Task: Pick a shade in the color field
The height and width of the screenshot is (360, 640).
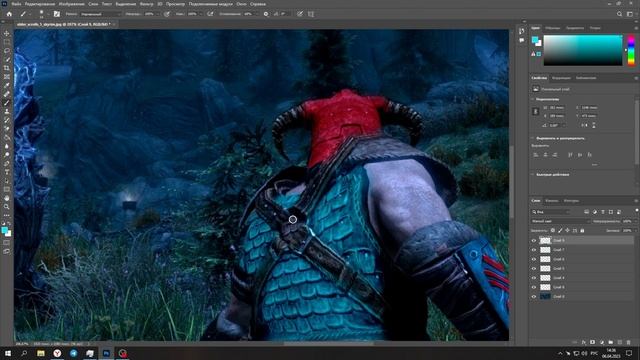Action: click(583, 50)
